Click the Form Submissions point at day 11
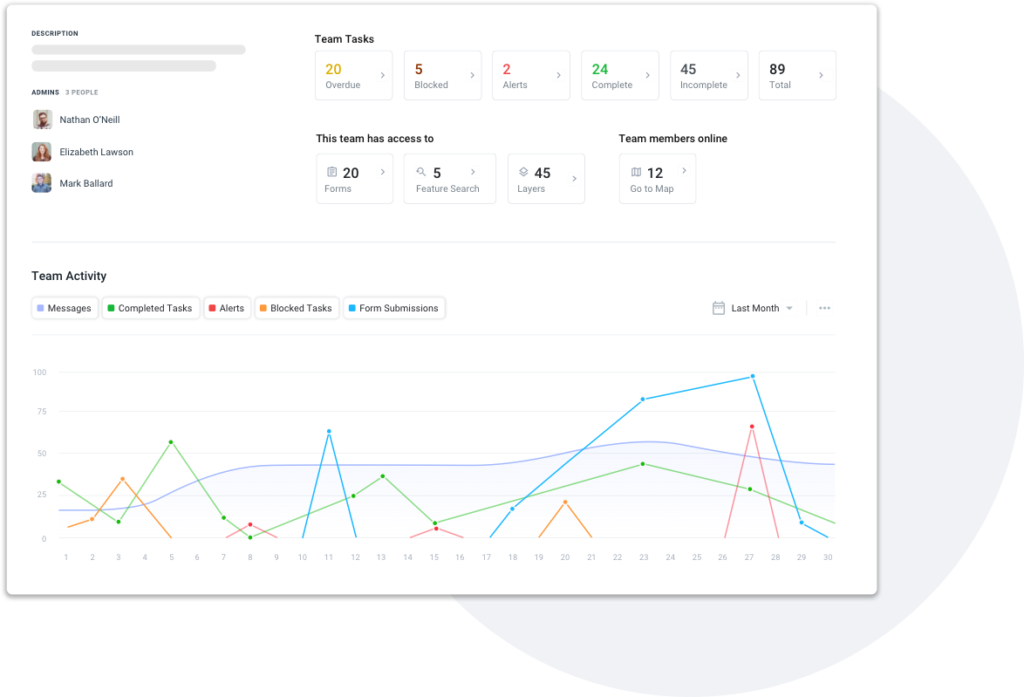 (x=328, y=431)
